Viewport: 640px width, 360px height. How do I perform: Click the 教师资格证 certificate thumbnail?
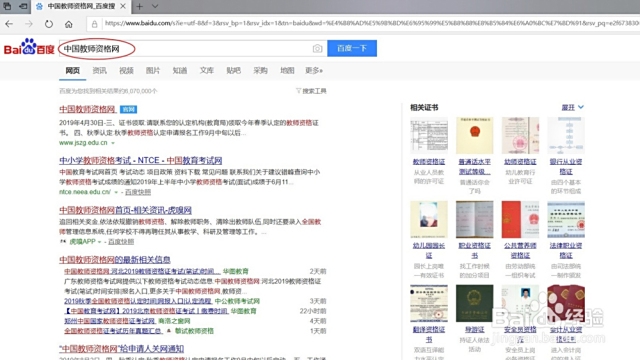click(429, 135)
